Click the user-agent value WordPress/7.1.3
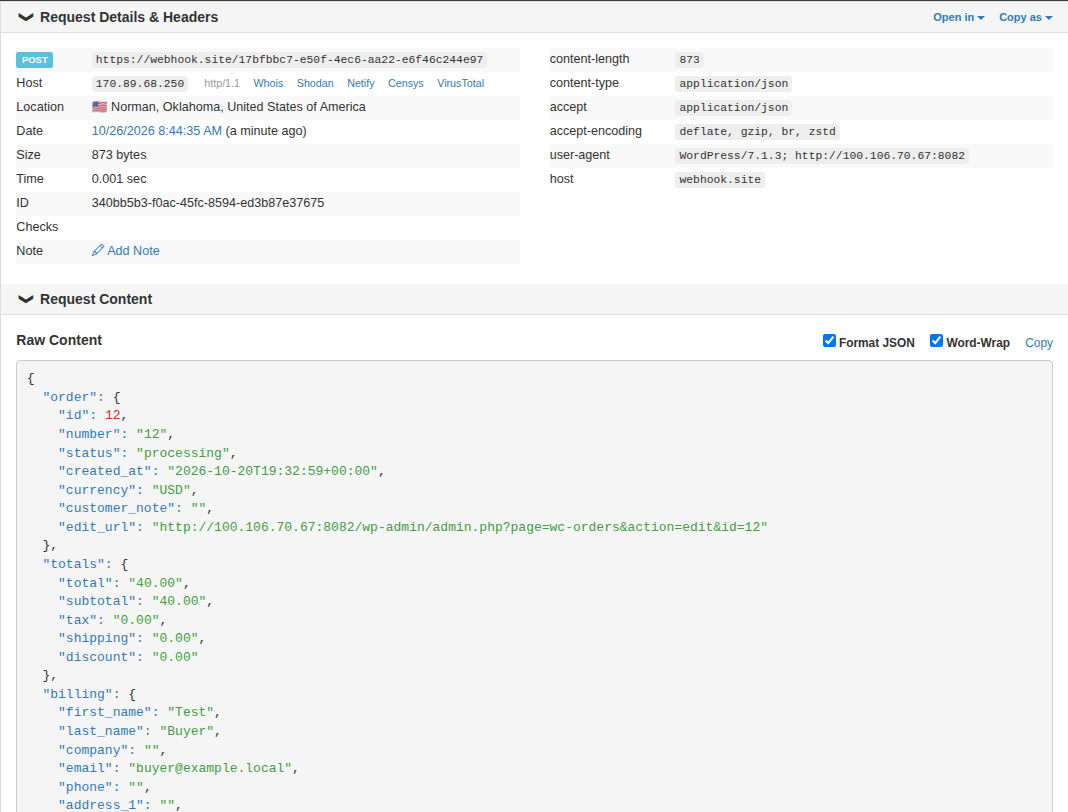 click(822, 155)
